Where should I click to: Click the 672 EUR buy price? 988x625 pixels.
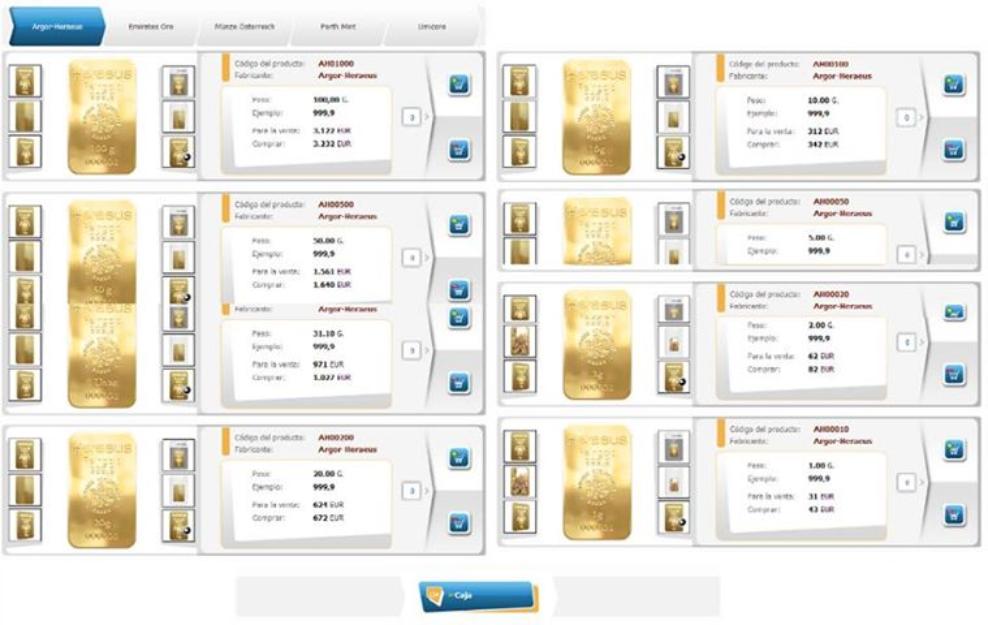328,518
